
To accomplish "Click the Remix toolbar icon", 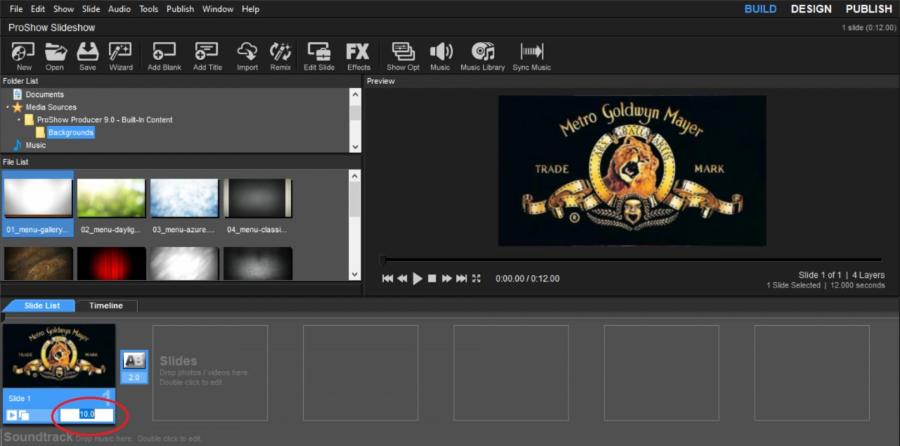I will click(280, 56).
